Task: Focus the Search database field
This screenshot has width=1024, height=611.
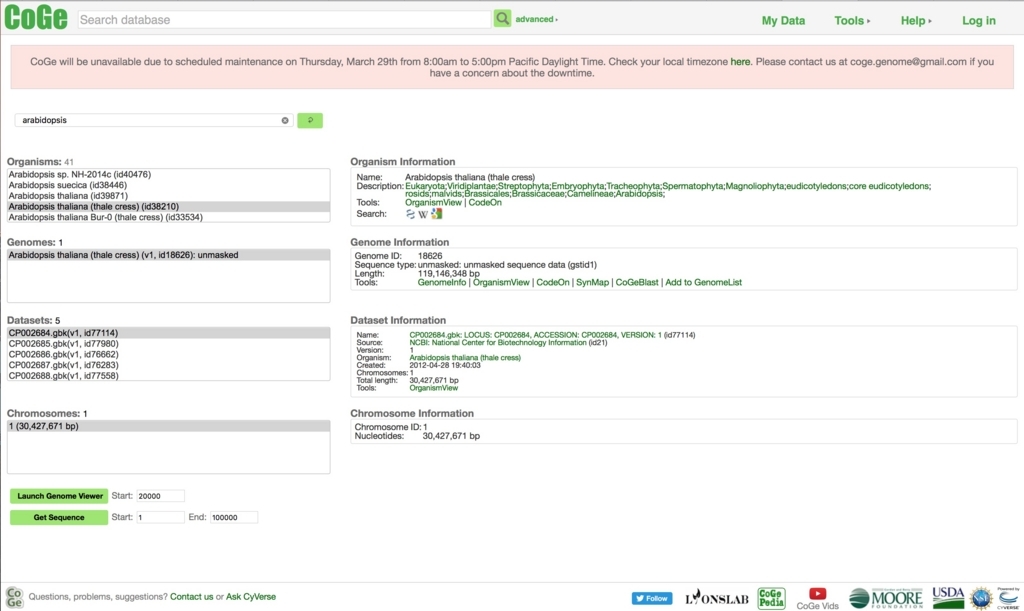Action: [x=284, y=20]
